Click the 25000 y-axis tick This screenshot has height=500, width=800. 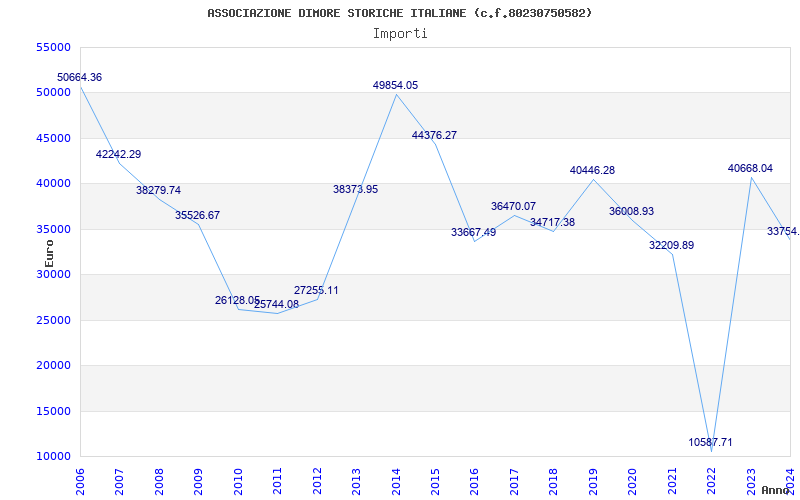pyautogui.click(x=53, y=320)
